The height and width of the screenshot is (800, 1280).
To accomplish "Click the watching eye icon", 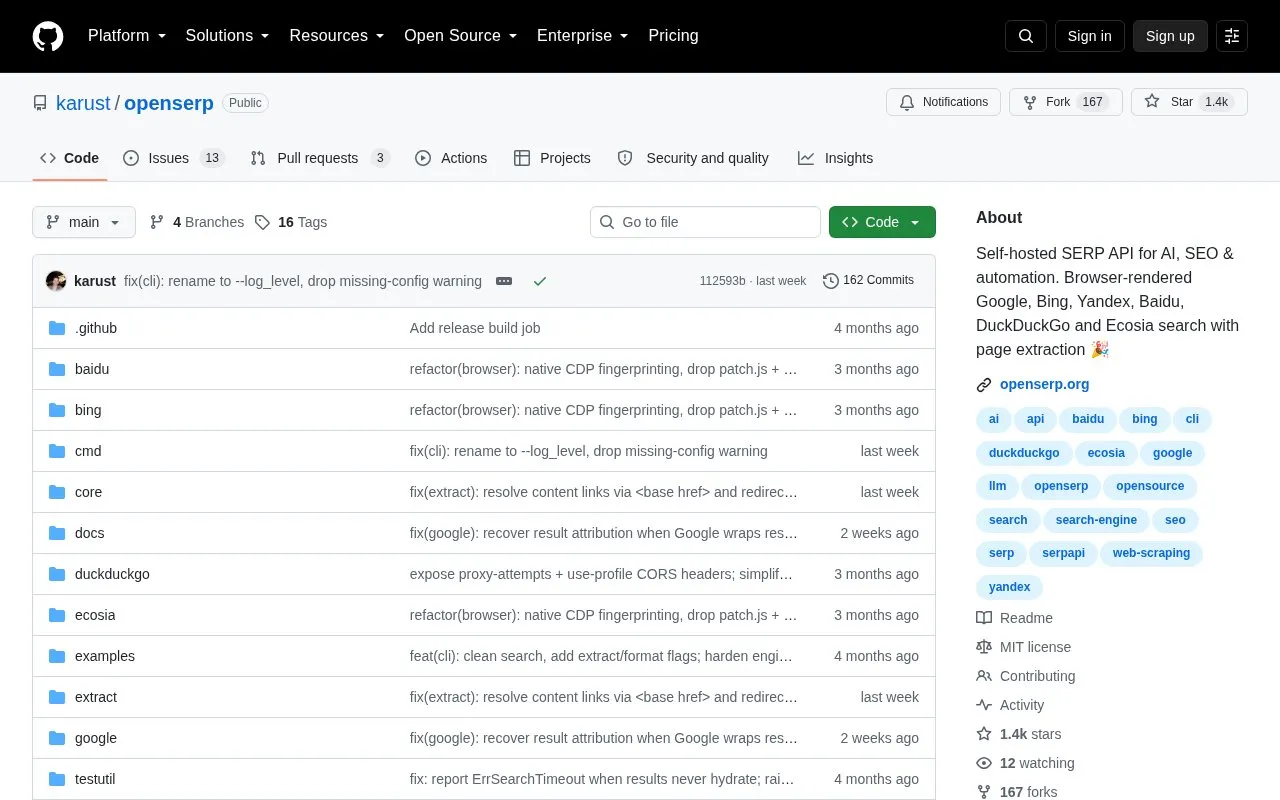I will tap(984, 763).
